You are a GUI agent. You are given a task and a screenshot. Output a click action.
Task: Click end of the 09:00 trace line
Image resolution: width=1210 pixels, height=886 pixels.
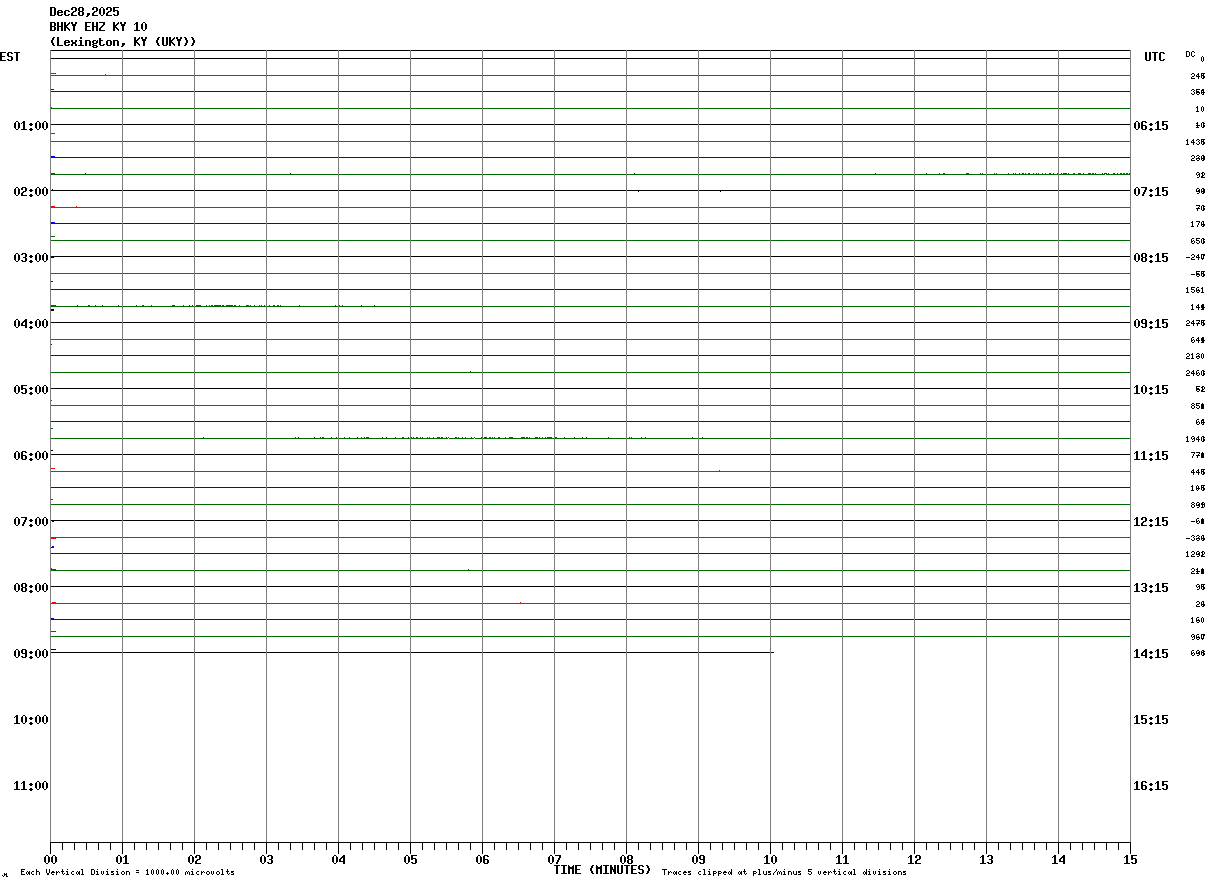(x=773, y=653)
